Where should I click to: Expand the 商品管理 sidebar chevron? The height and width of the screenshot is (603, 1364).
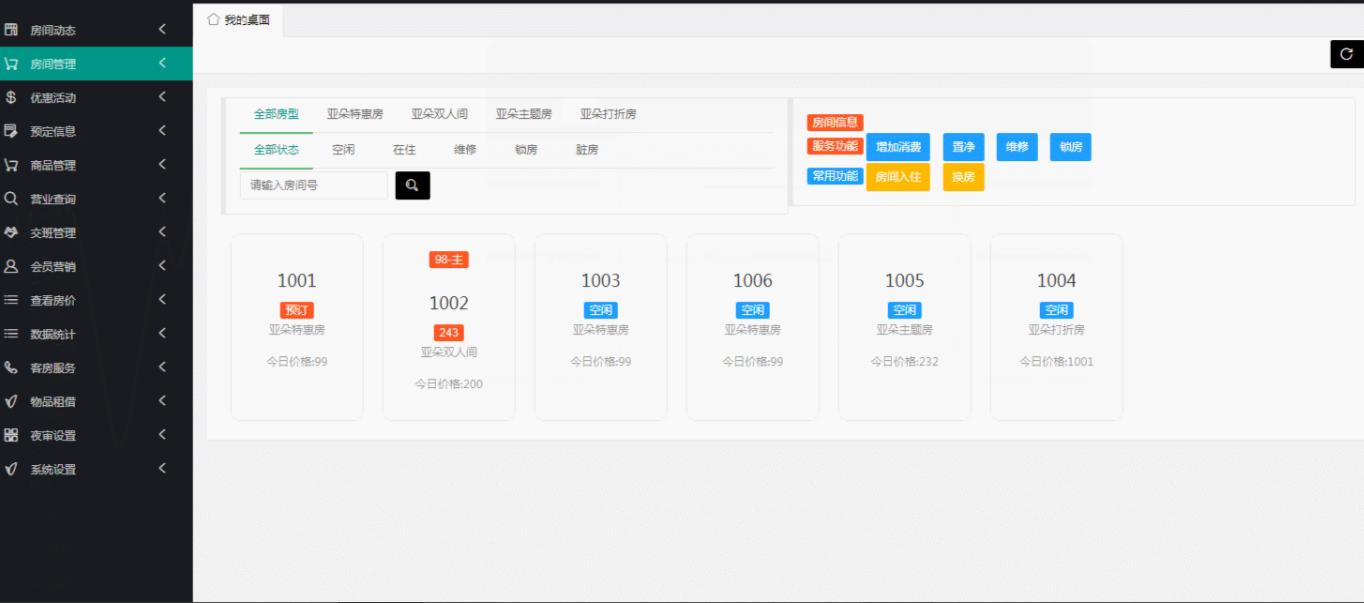click(162, 165)
